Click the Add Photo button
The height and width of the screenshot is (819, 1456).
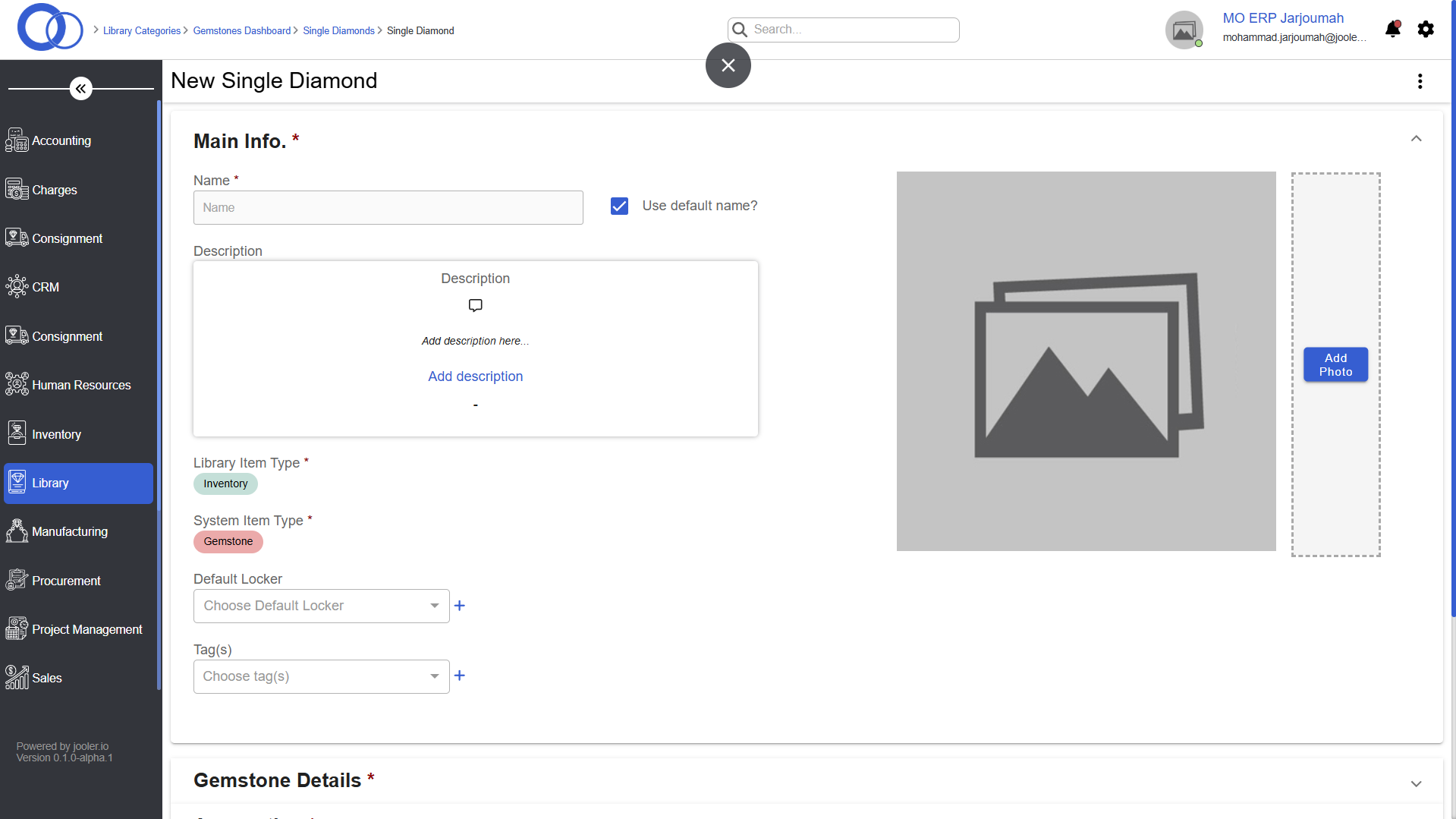[x=1335, y=365]
